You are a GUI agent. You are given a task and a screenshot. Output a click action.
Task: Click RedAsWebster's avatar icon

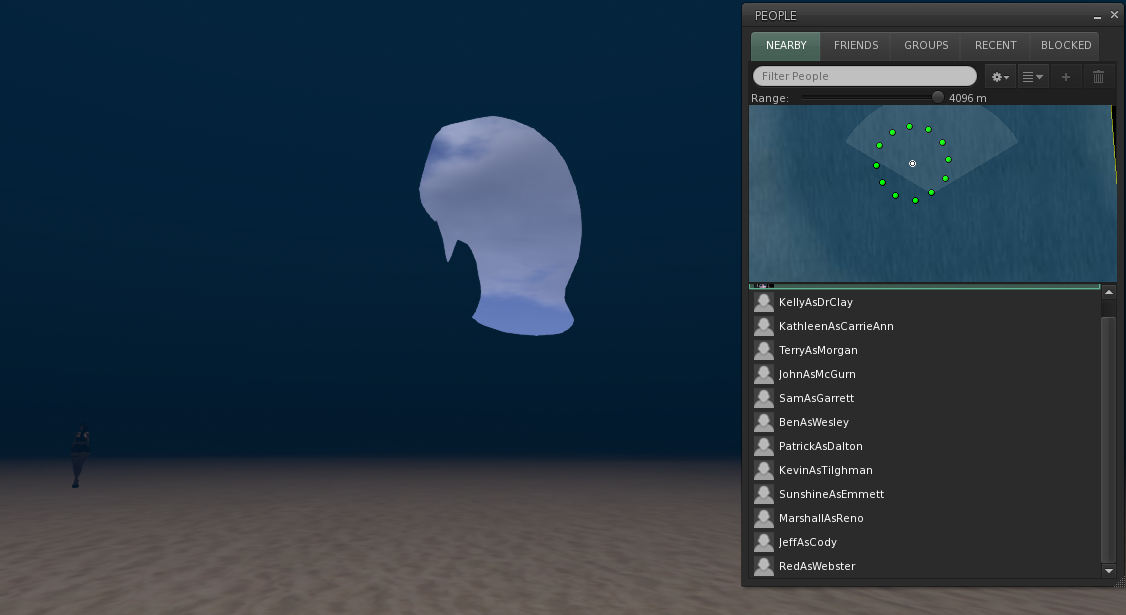pyautogui.click(x=763, y=566)
